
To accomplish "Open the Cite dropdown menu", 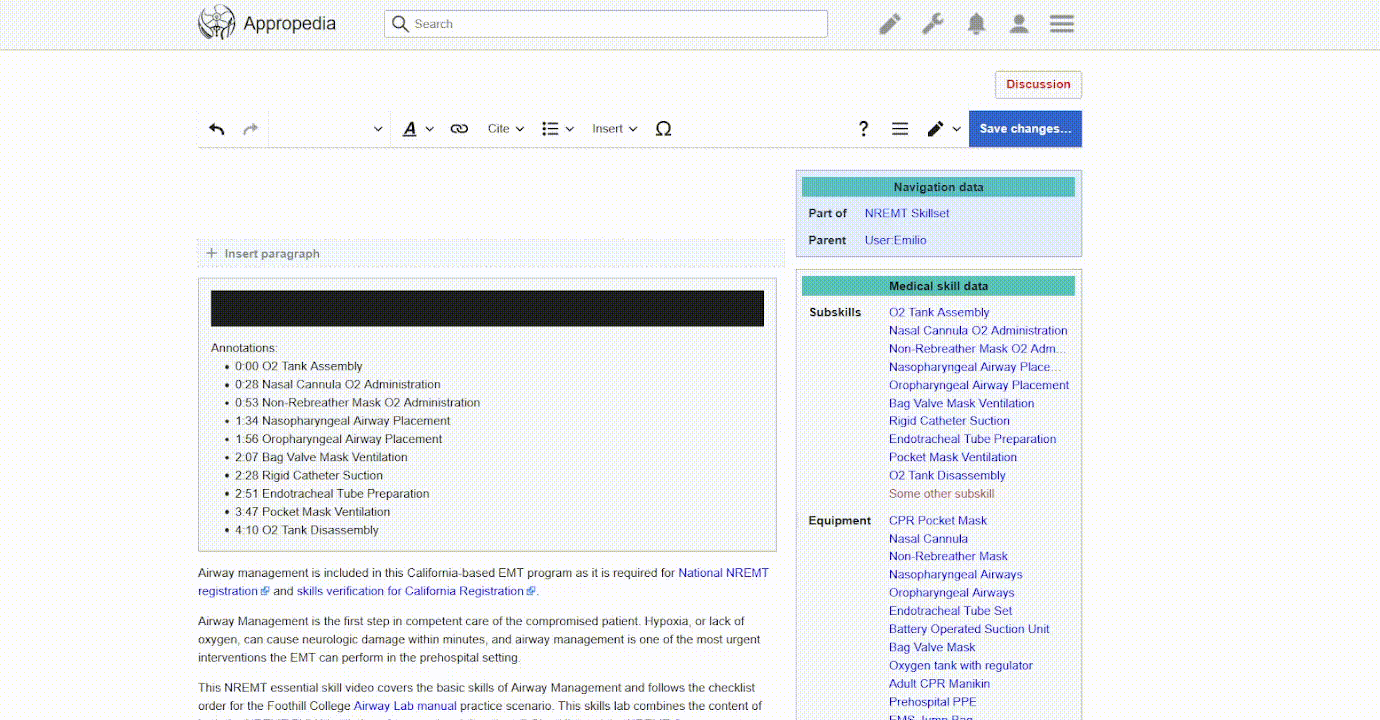I will point(505,129).
